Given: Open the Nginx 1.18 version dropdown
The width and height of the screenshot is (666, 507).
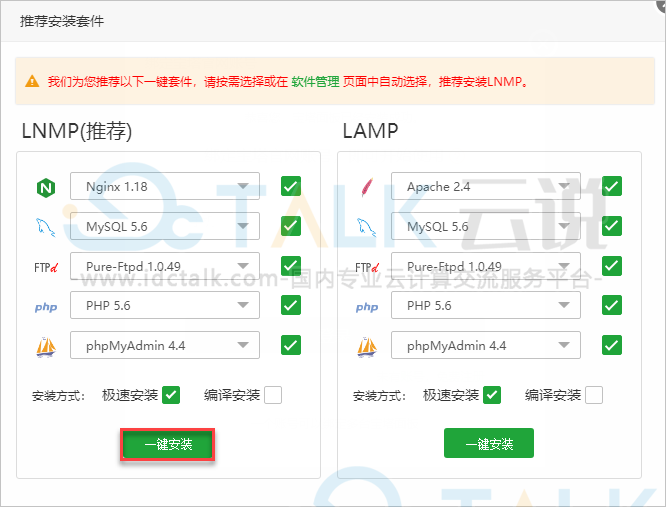Looking at the screenshot, I should point(165,186).
